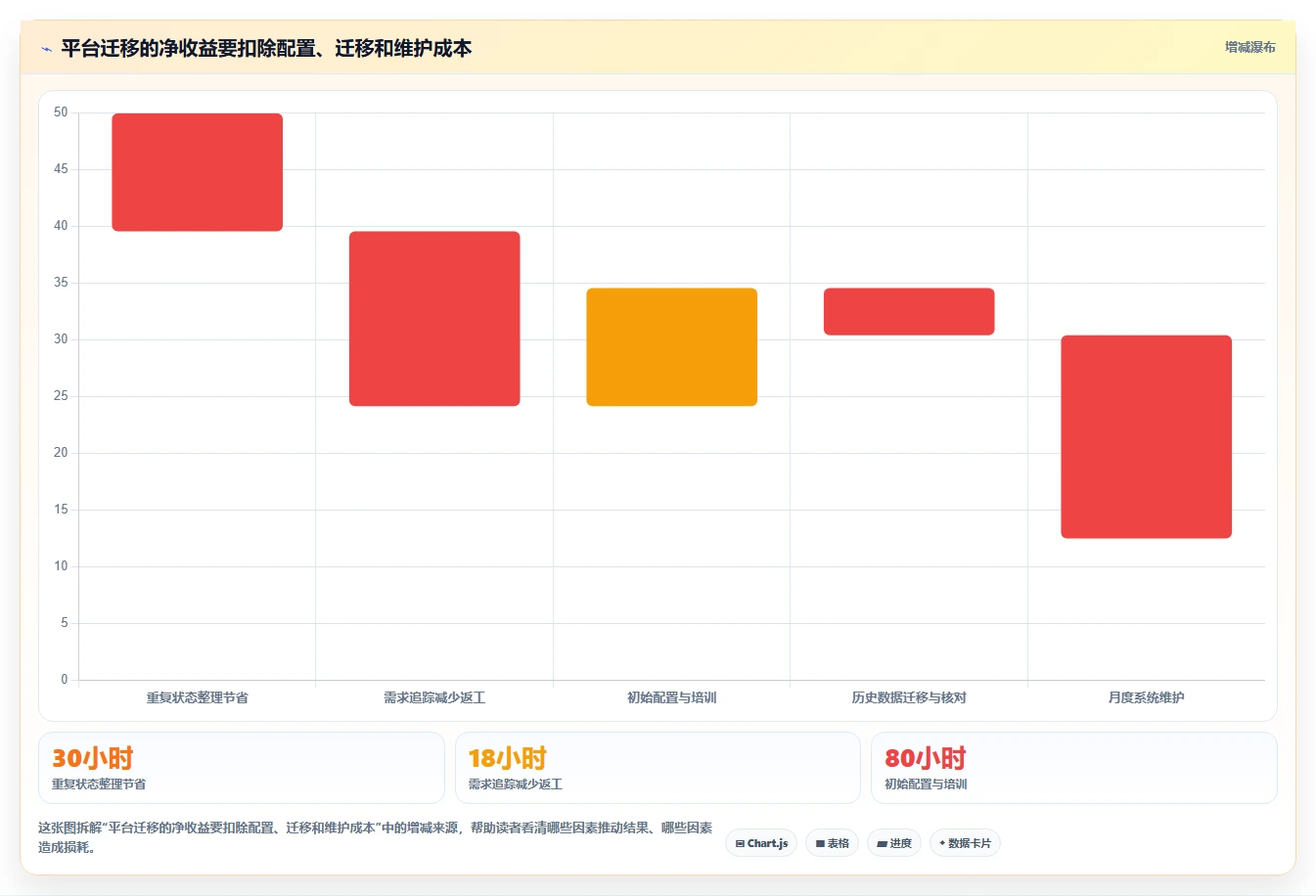Click the y-axis value 0
This screenshot has width=1316, height=896.
65,679
